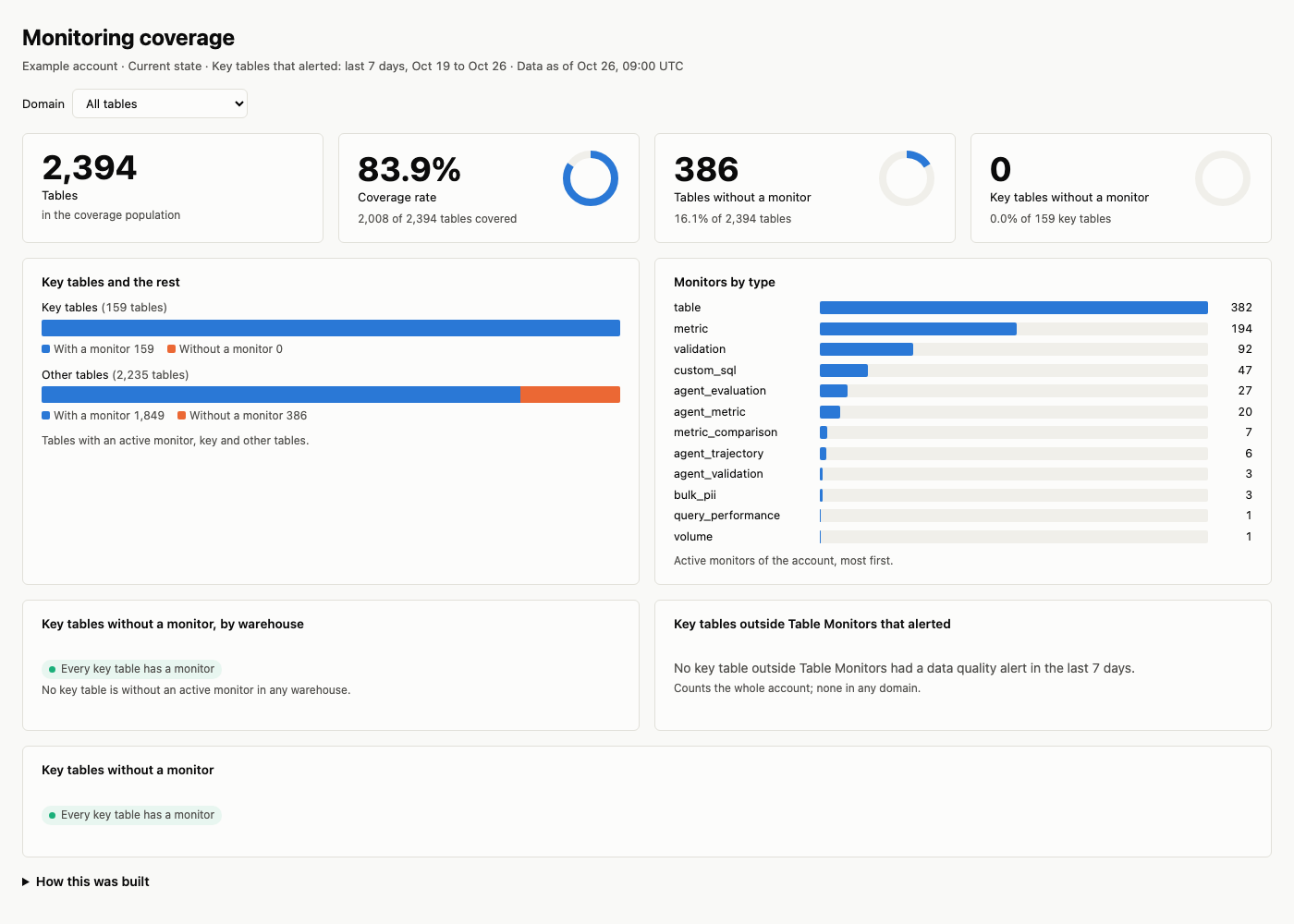Click the blue Key tables coverage bar
1294x924 pixels.
[x=331, y=328]
